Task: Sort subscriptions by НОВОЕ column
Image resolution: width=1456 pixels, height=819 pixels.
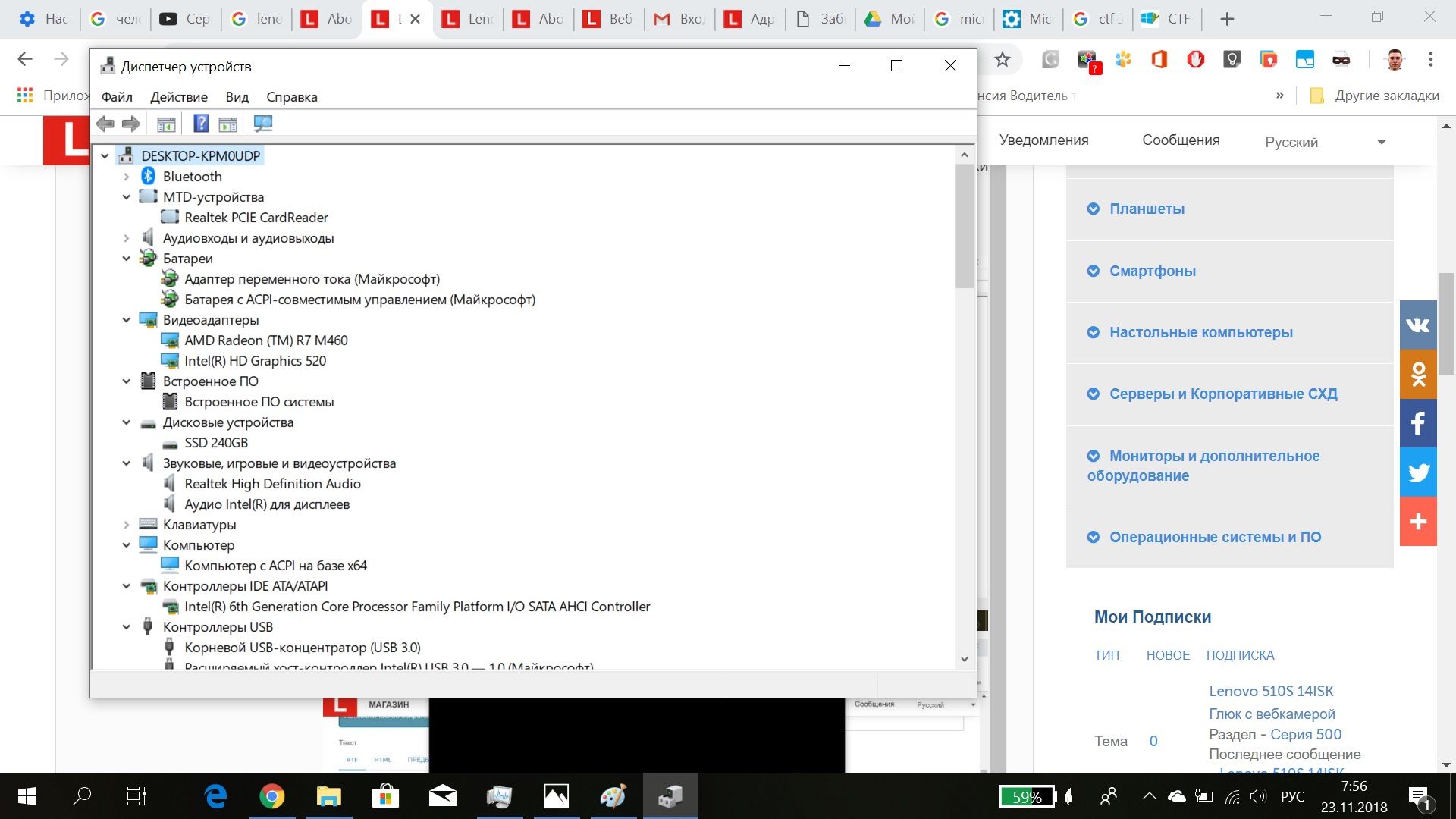Action: tap(1168, 656)
